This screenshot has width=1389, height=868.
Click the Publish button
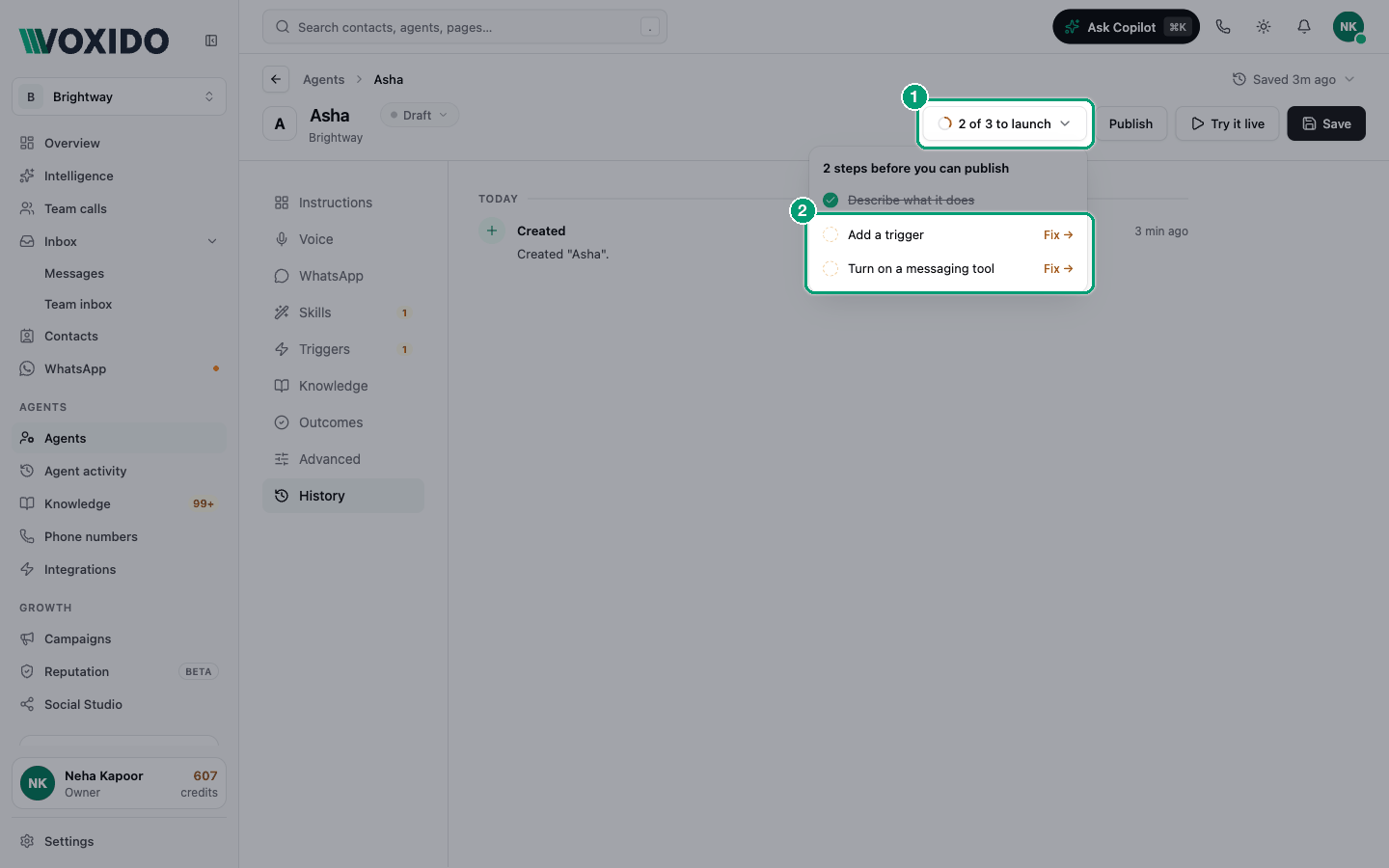[x=1130, y=123]
